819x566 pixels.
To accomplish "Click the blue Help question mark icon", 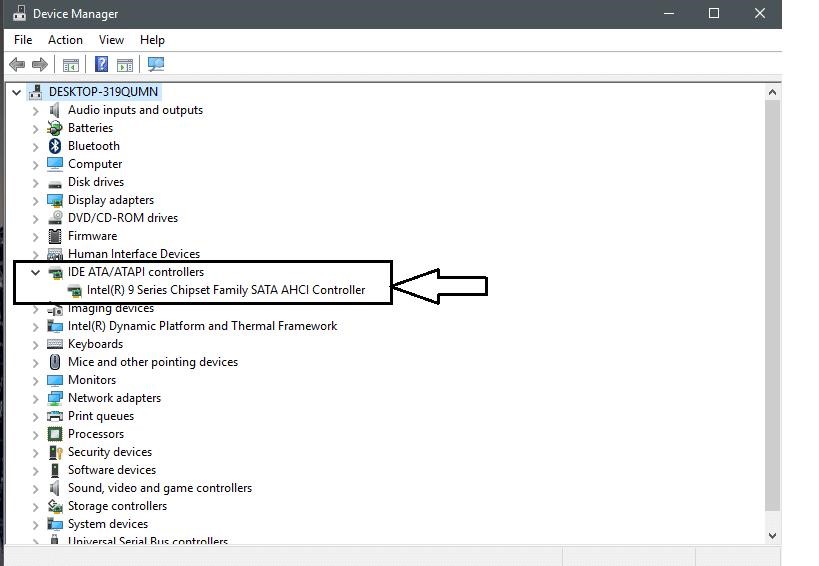I will click(x=101, y=65).
